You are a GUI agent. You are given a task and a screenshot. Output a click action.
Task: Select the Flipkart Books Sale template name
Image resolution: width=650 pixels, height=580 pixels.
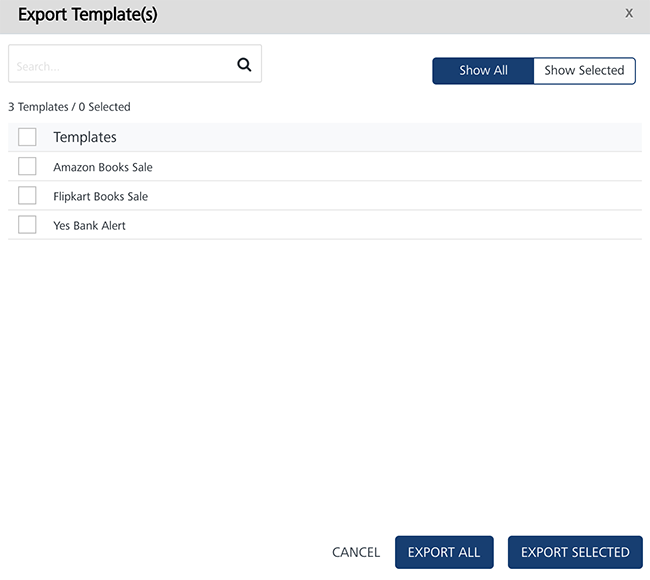click(100, 197)
